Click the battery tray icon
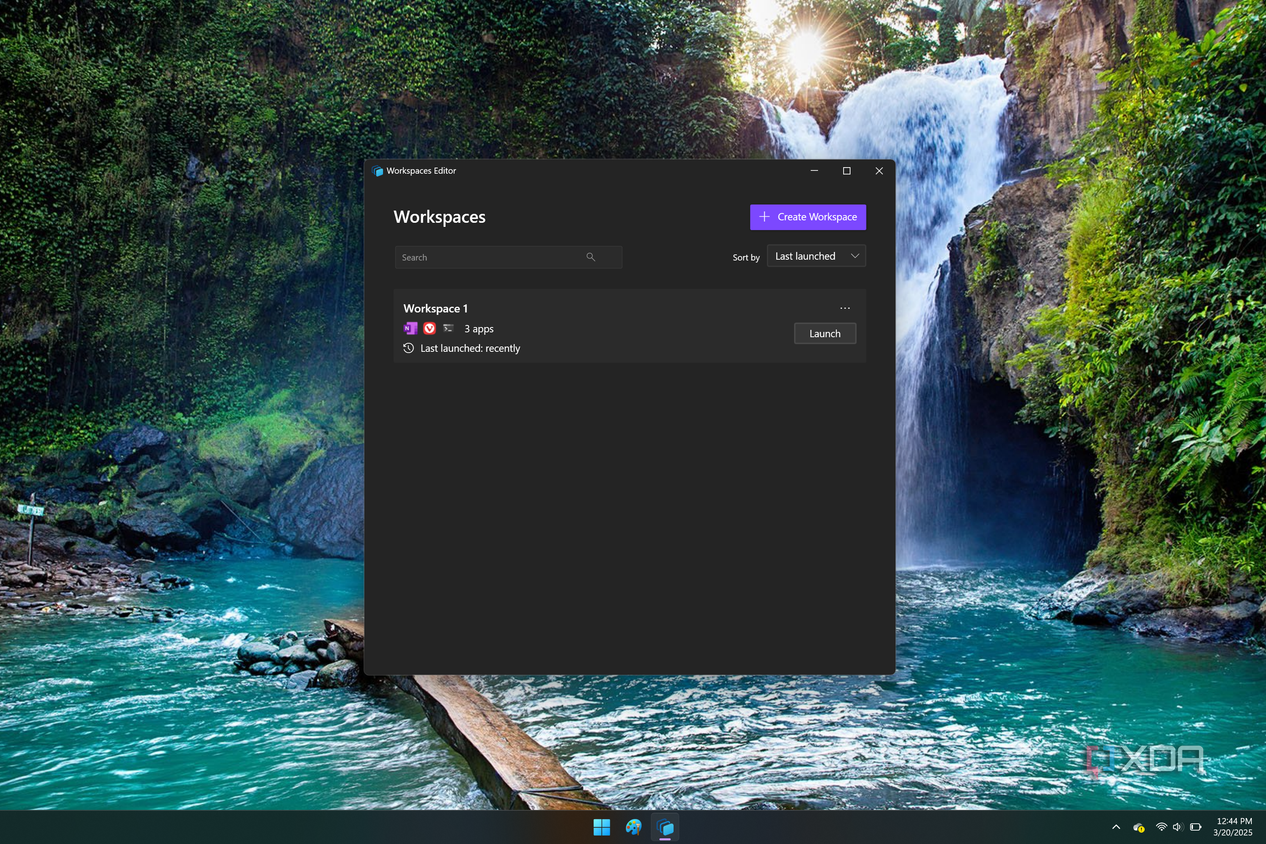Viewport: 1266px width, 844px height. click(x=1195, y=827)
